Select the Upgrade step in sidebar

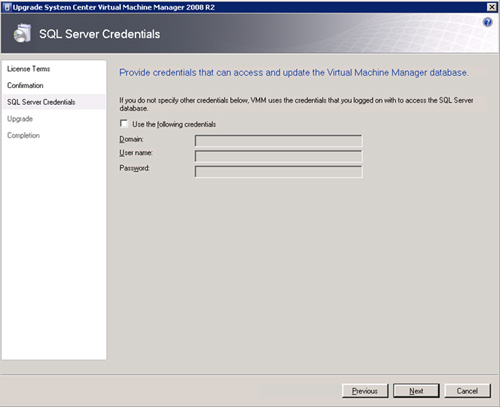click(x=20, y=119)
